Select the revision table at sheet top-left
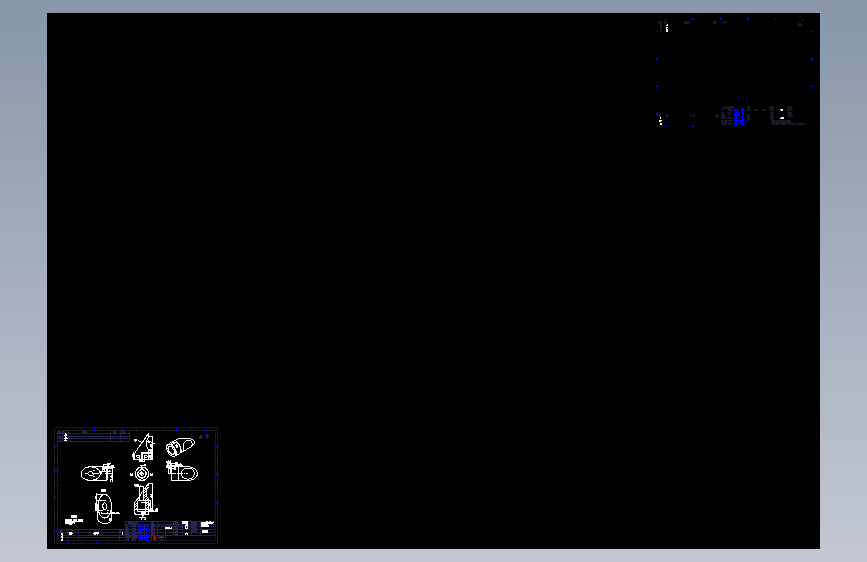The image size is (867, 562). [x=93, y=436]
